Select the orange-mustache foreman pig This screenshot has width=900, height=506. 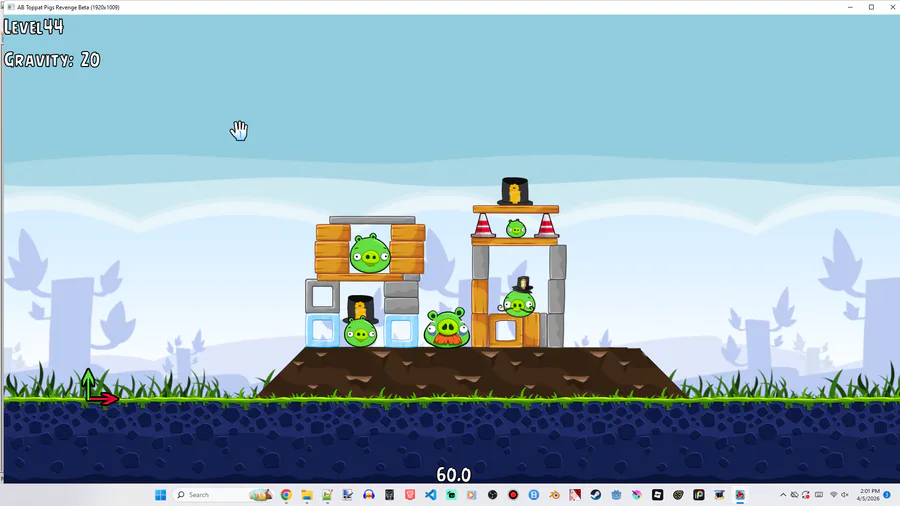447,328
